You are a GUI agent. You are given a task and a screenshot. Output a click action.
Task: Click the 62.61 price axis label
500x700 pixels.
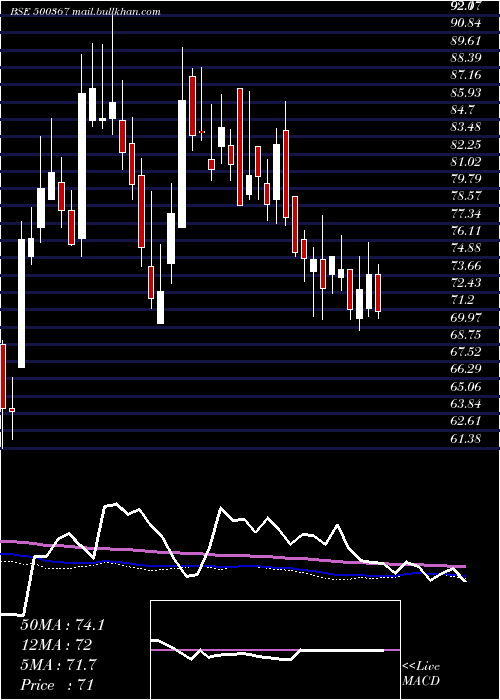pos(465,421)
